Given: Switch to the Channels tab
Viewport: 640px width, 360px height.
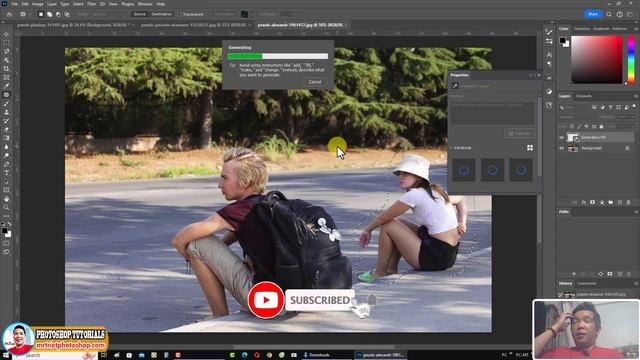Looking at the screenshot, I should click(584, 96).
